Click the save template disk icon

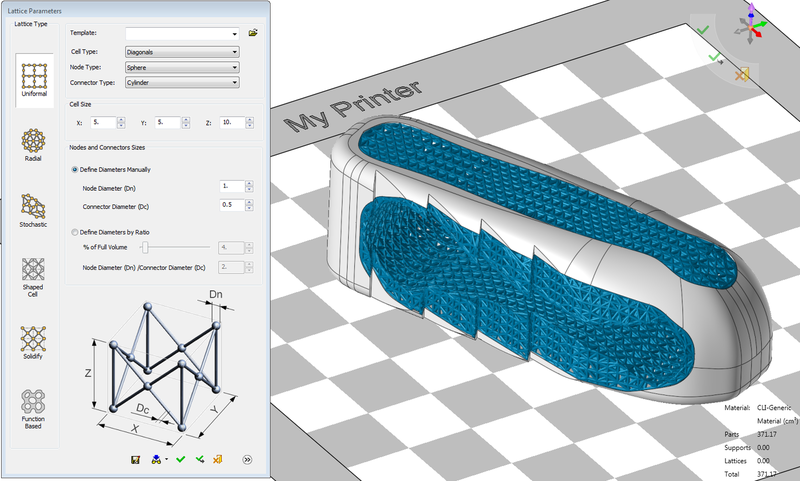(134, 459)
